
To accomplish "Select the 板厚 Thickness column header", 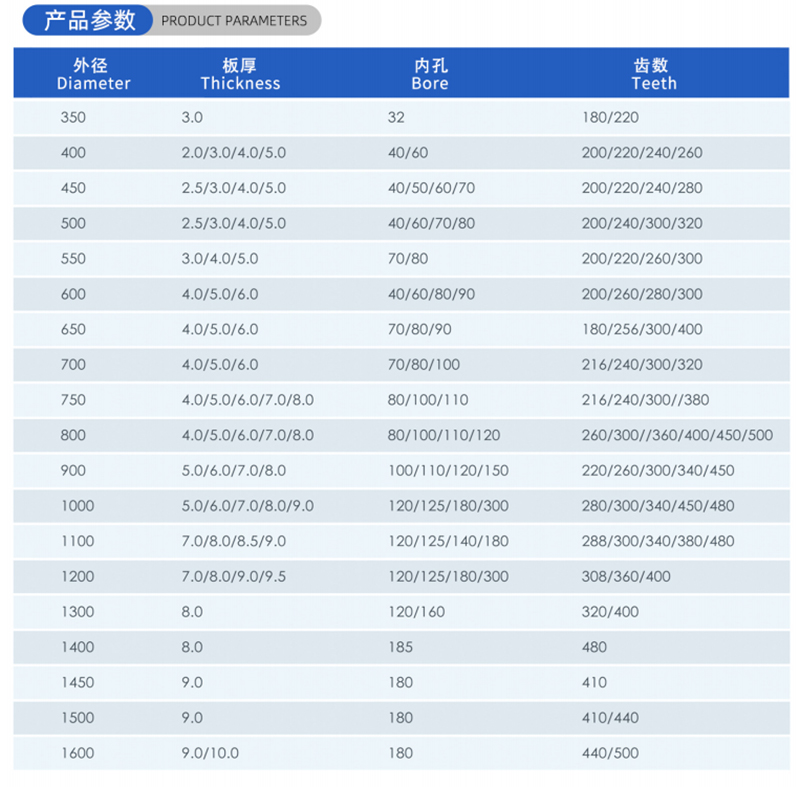I will click(240, 73).
